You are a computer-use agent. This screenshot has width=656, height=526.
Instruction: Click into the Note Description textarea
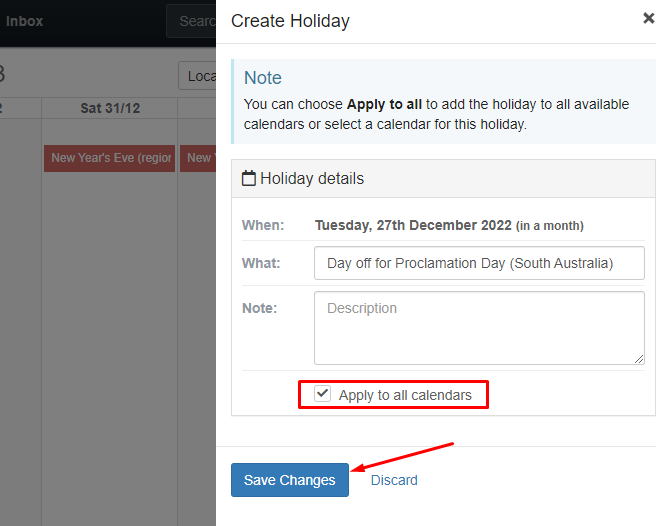[x=479, y=328]
